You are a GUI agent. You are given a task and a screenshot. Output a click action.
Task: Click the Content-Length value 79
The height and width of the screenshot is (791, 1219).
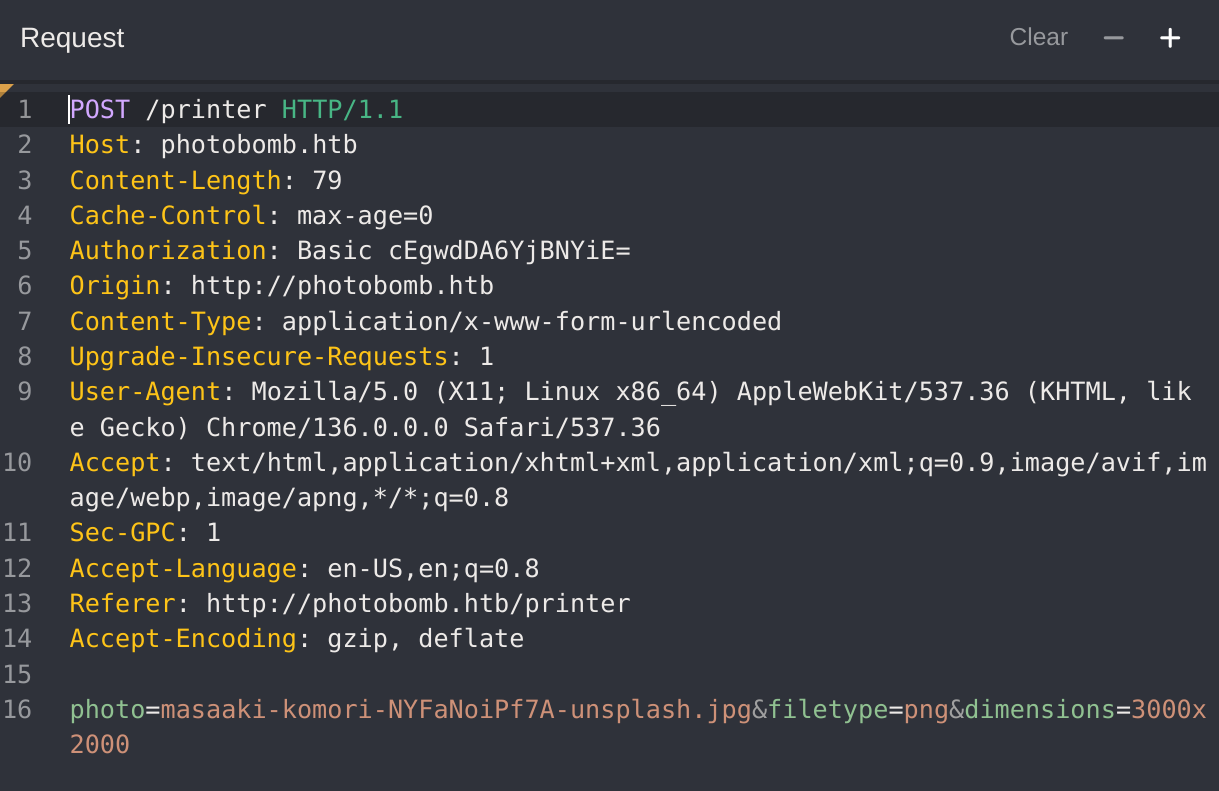click(327, 180)
